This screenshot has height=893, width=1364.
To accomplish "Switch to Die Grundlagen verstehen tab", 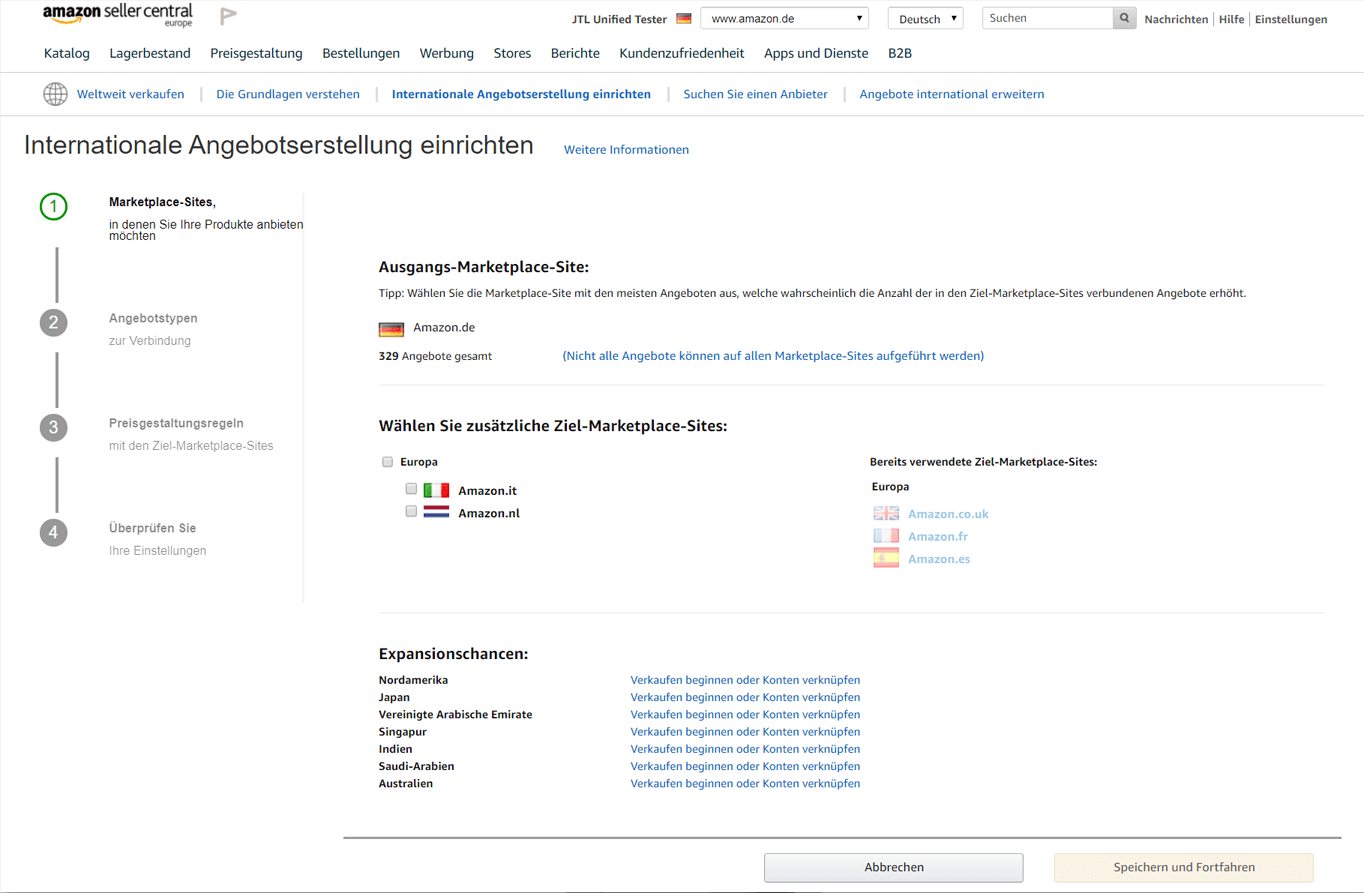I will coord(288,94).
